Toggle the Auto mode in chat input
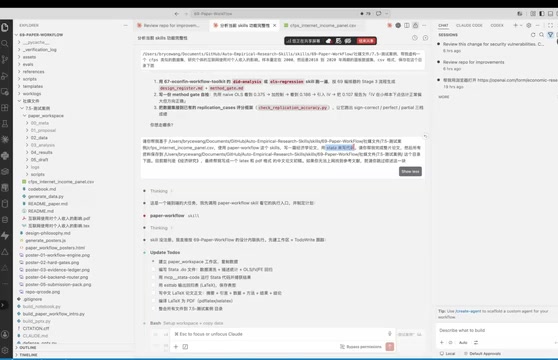The width and height of the screenshot is (558, 360). pos(463,342)
